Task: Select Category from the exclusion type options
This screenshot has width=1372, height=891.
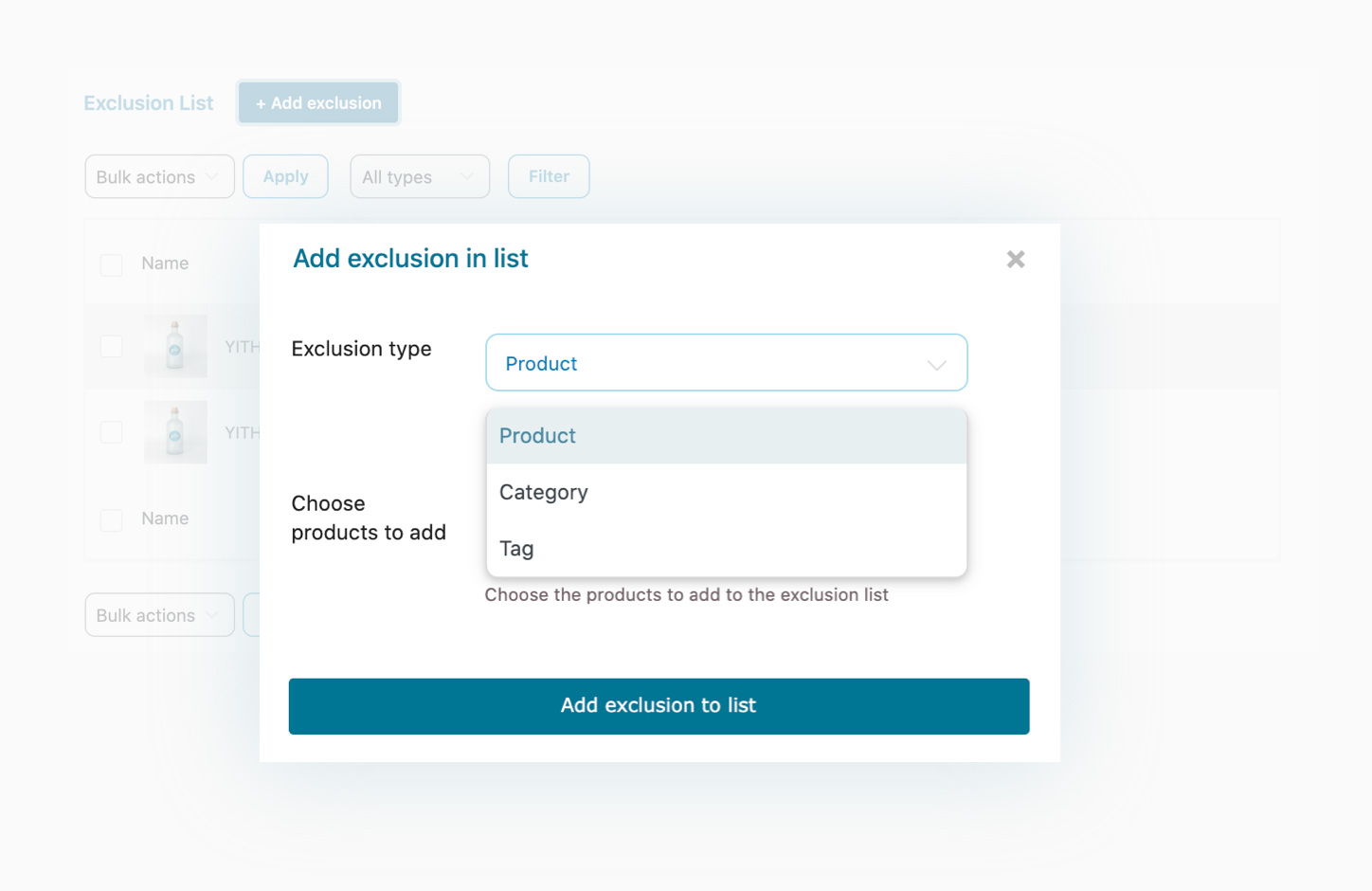Action: tap(544, 492)
